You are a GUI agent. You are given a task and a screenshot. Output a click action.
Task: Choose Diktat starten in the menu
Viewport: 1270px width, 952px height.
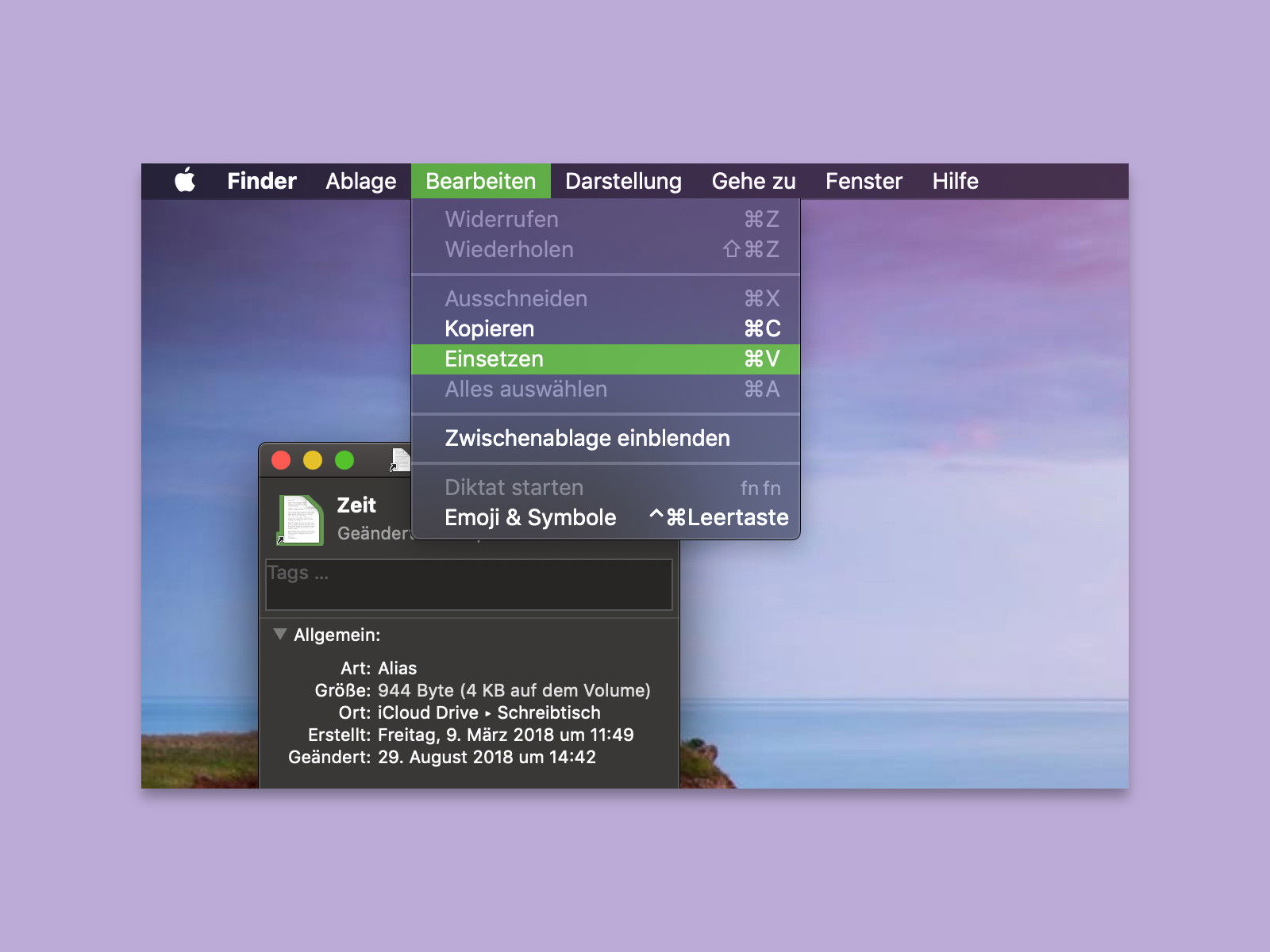pos(606,487)
